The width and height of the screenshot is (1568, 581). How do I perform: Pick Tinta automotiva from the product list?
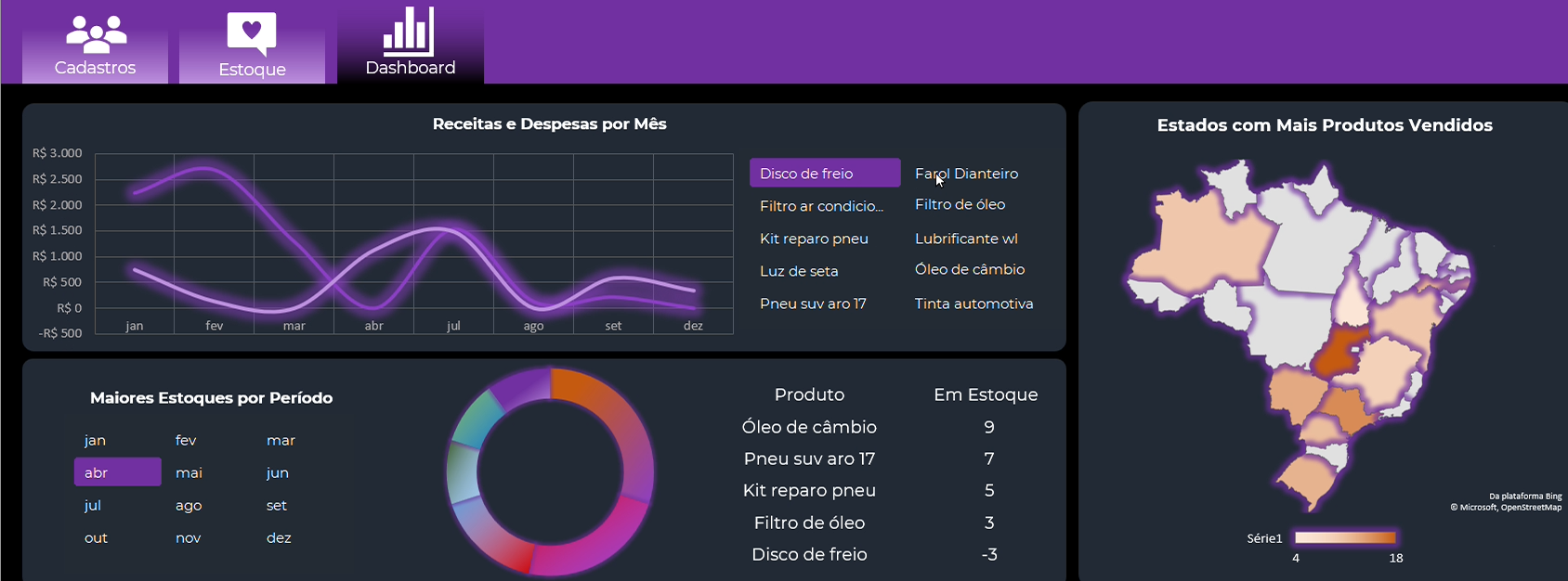pyautogui.click(x=973, y=303)
